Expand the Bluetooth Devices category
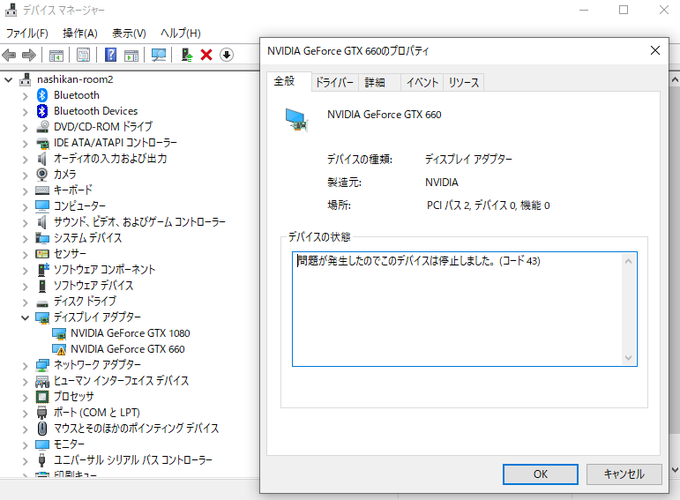680x500 pixels. click(25, 112)
